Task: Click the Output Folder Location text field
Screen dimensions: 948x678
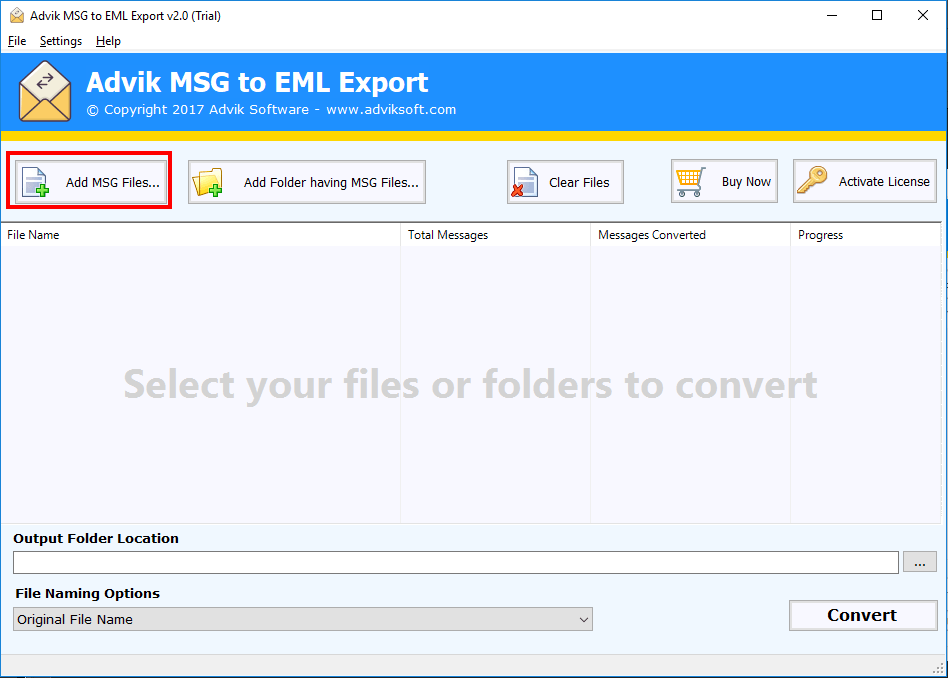Action: [x=456, y=562]
